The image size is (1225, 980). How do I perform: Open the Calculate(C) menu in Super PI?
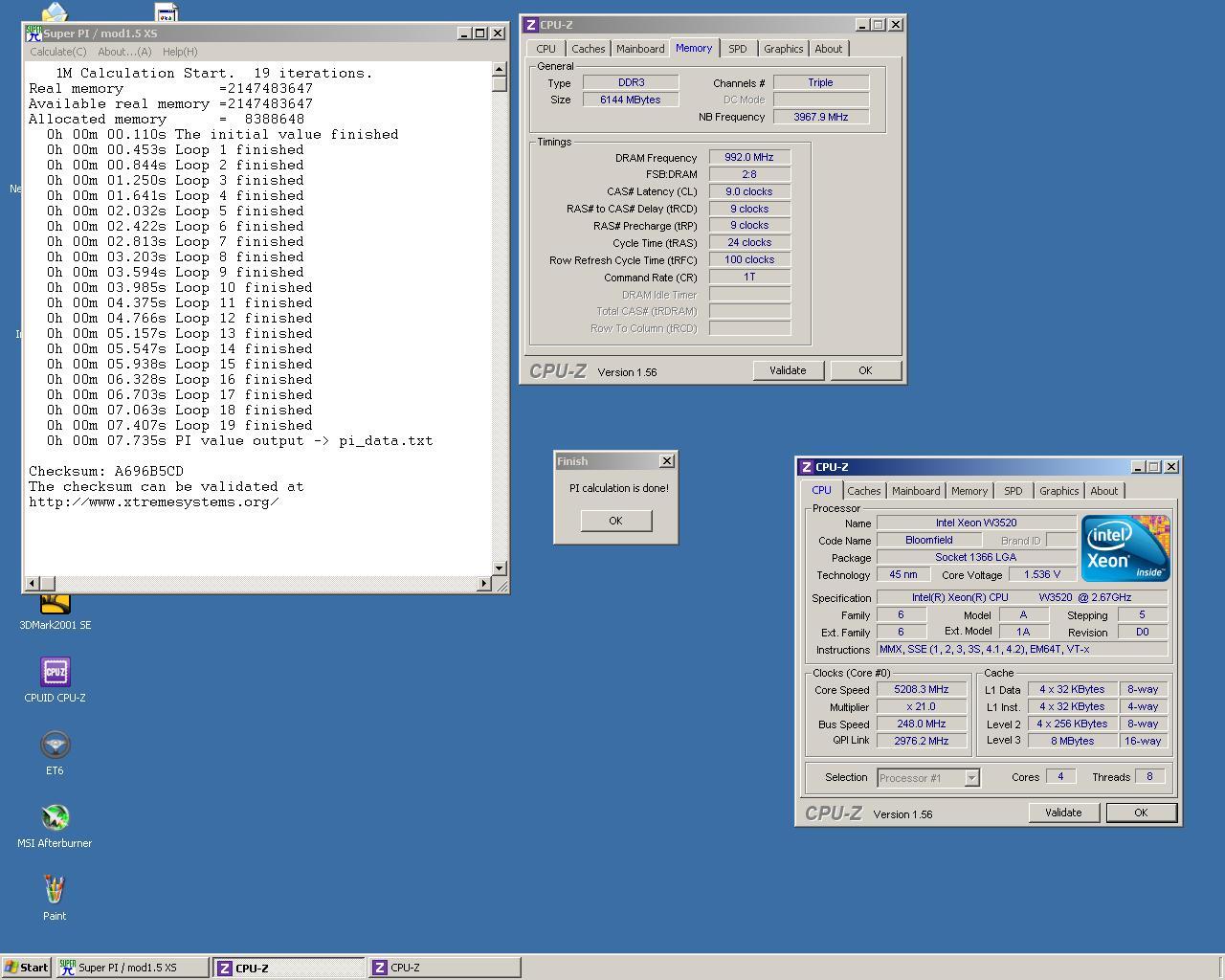coord(58,52)
